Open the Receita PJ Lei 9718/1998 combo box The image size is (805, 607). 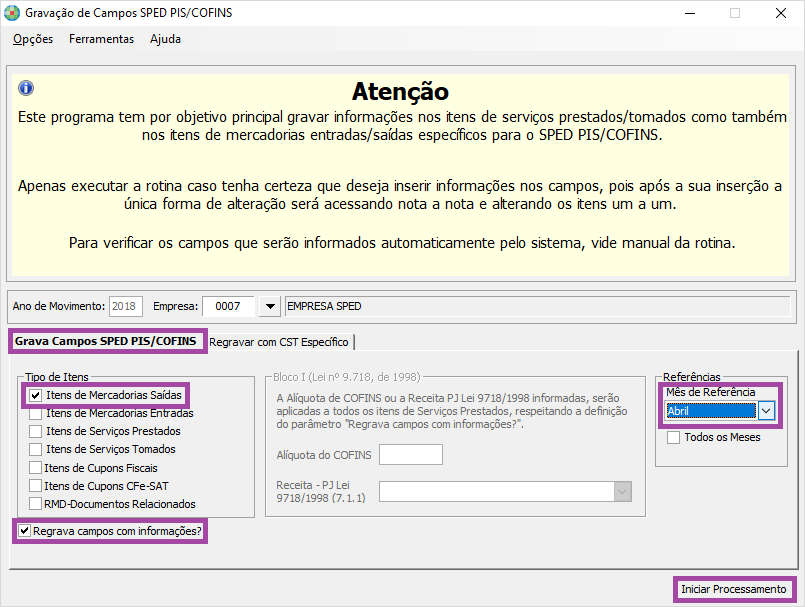click(x=505, y=492)
